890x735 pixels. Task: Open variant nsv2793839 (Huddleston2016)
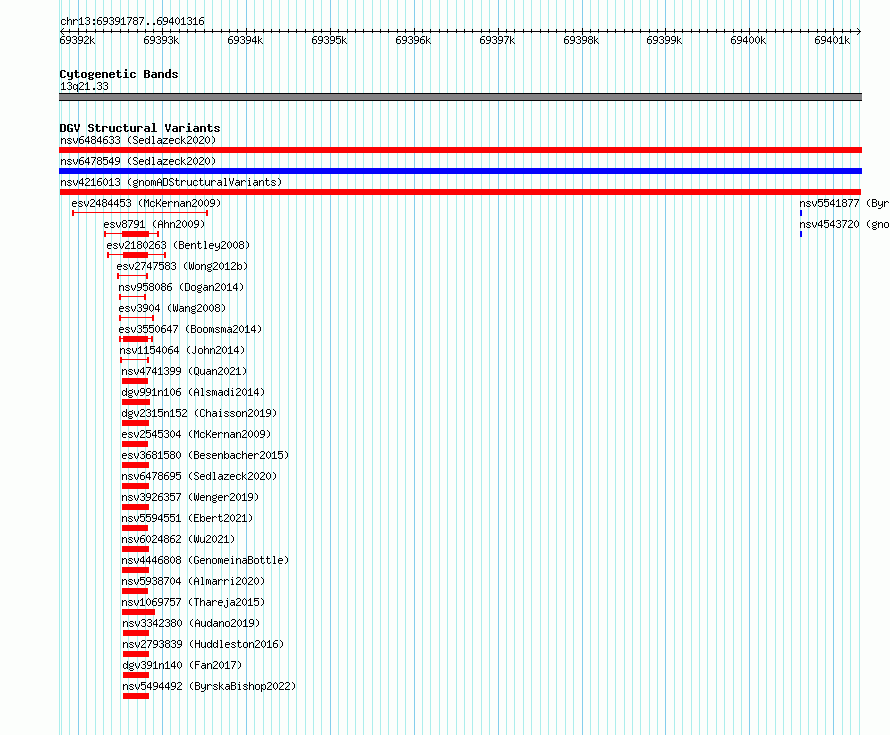pyautogui.click(x=203, y=644)
